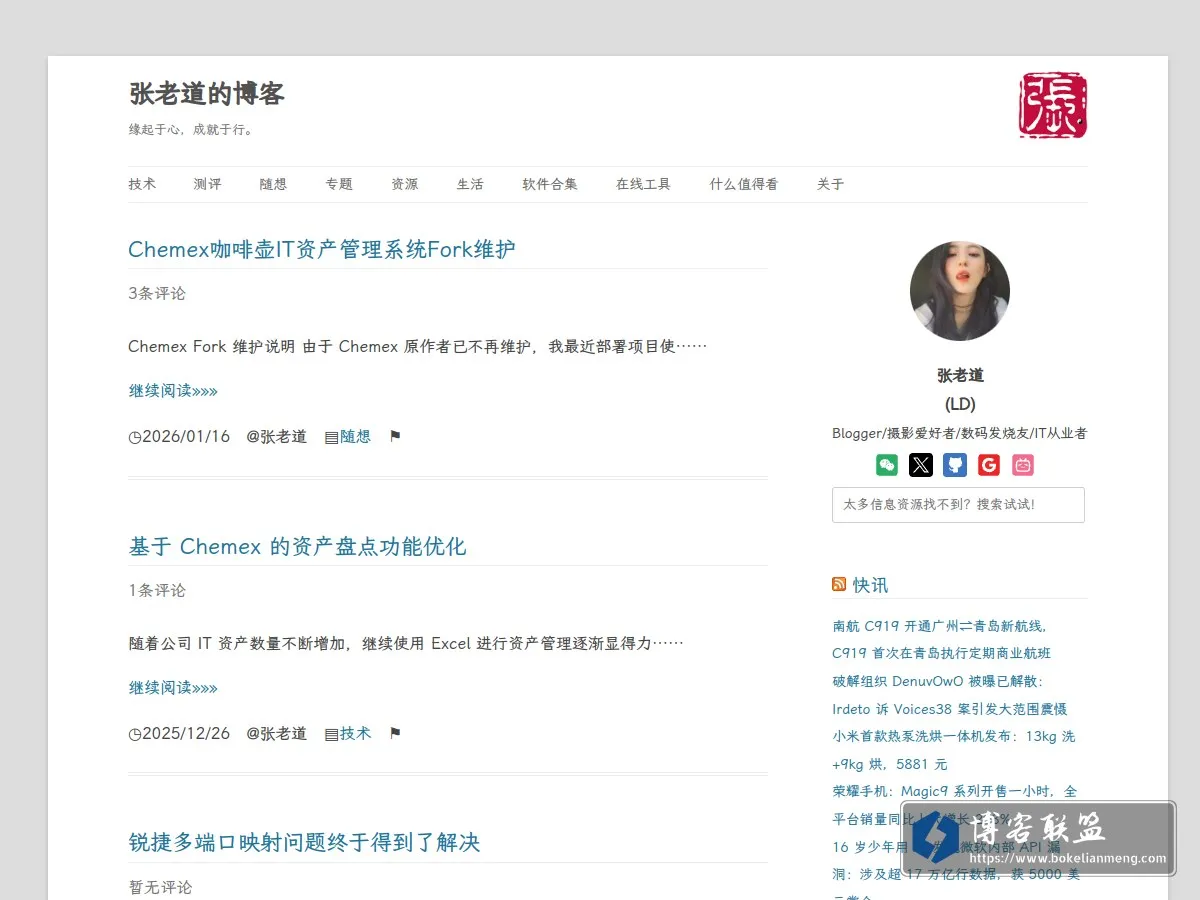Viewport: 1200px width, 900px height.
Task: Click the date 2025/12/26
Action: coord(186,733)
